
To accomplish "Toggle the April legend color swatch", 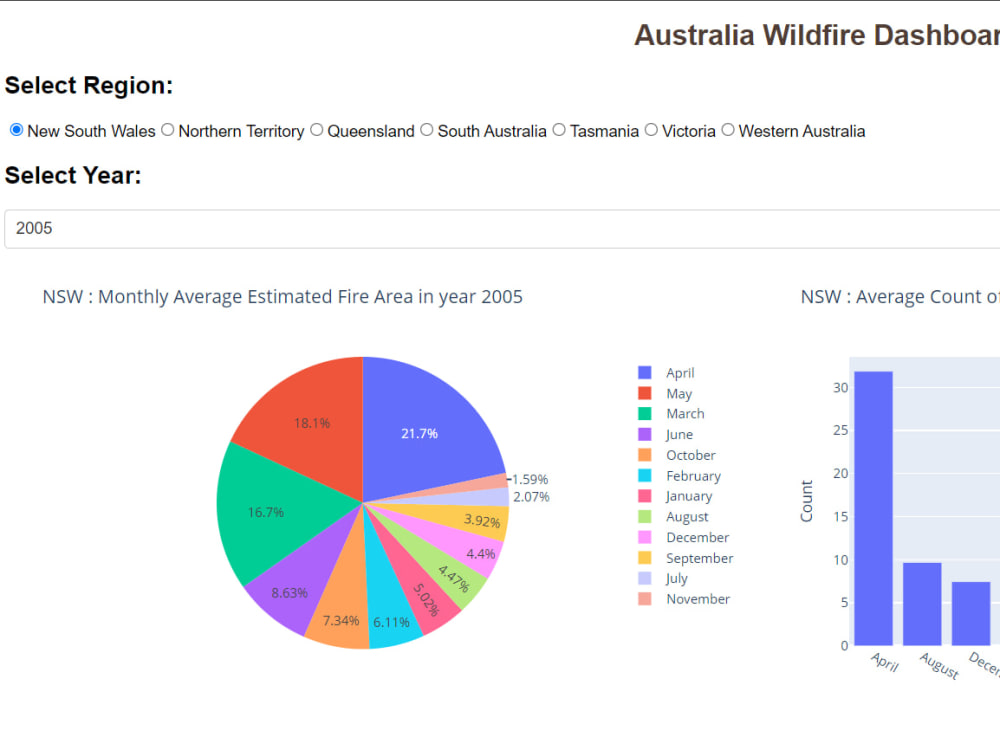I will 645,372.
